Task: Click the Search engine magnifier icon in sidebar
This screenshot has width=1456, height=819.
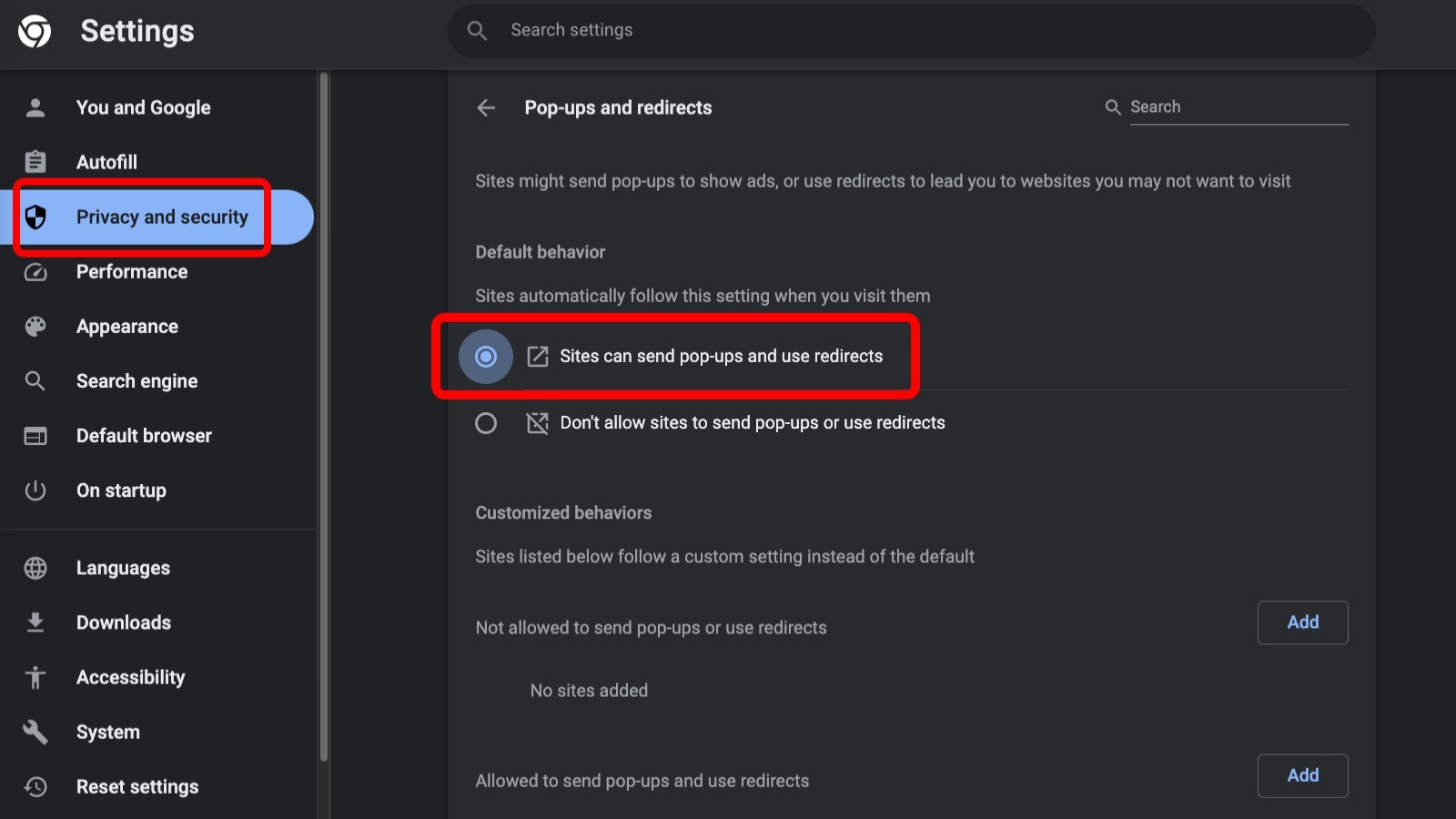Action: (35, 380)
